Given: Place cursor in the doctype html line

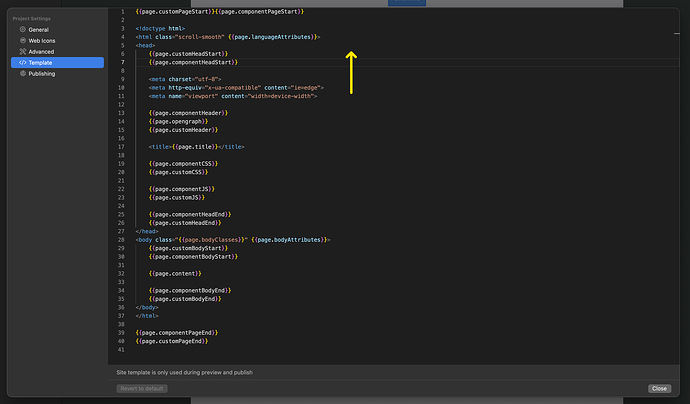Looking at the screenshot, I should coord(160,28).
